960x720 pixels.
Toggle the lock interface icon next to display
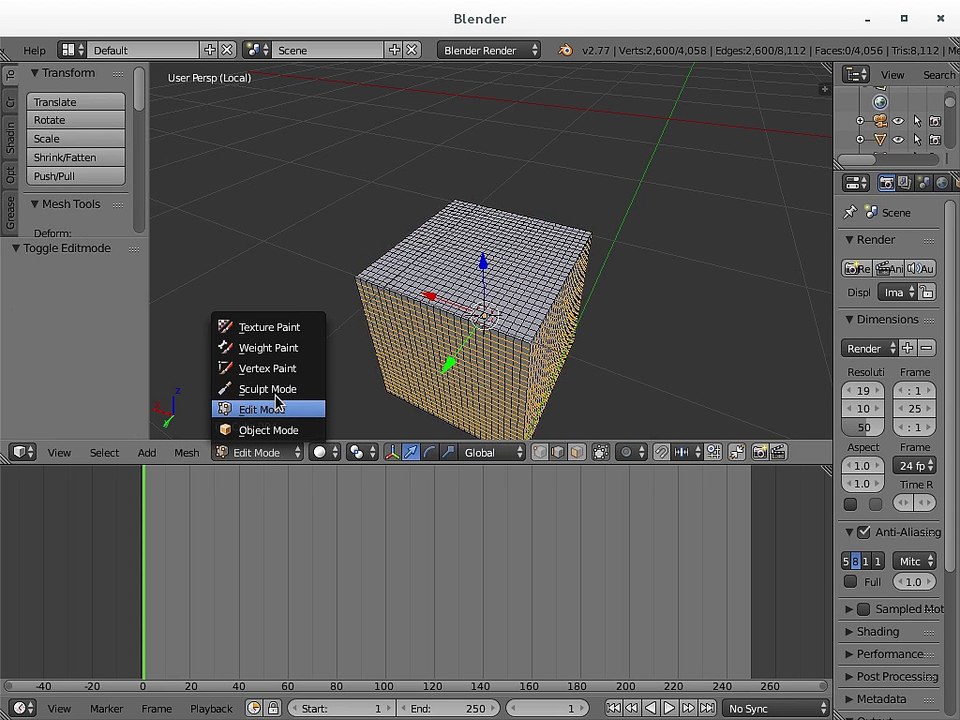(x=927, y=292)
